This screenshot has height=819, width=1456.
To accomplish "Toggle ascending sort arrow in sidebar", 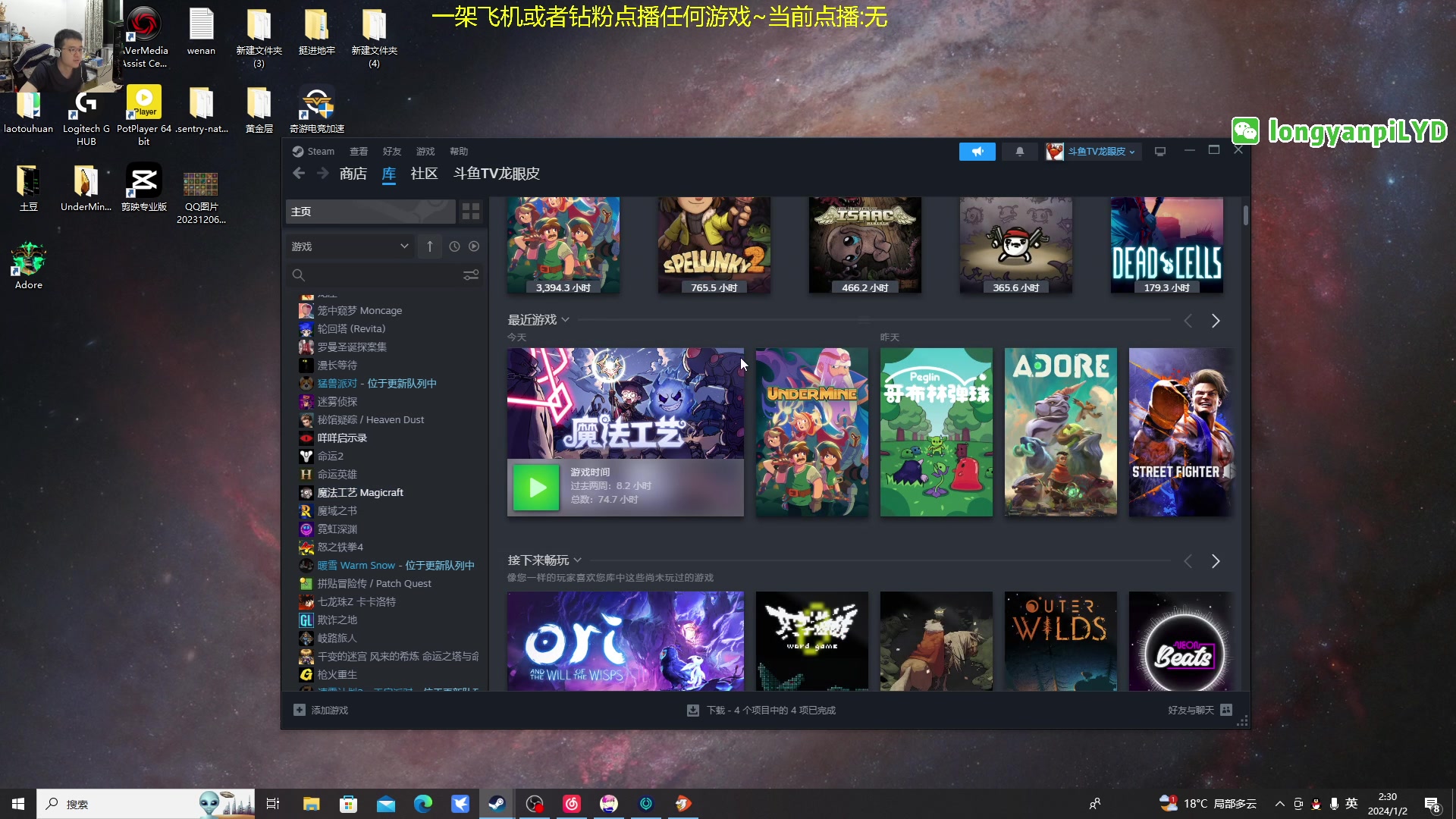I will tap(429, 246).
